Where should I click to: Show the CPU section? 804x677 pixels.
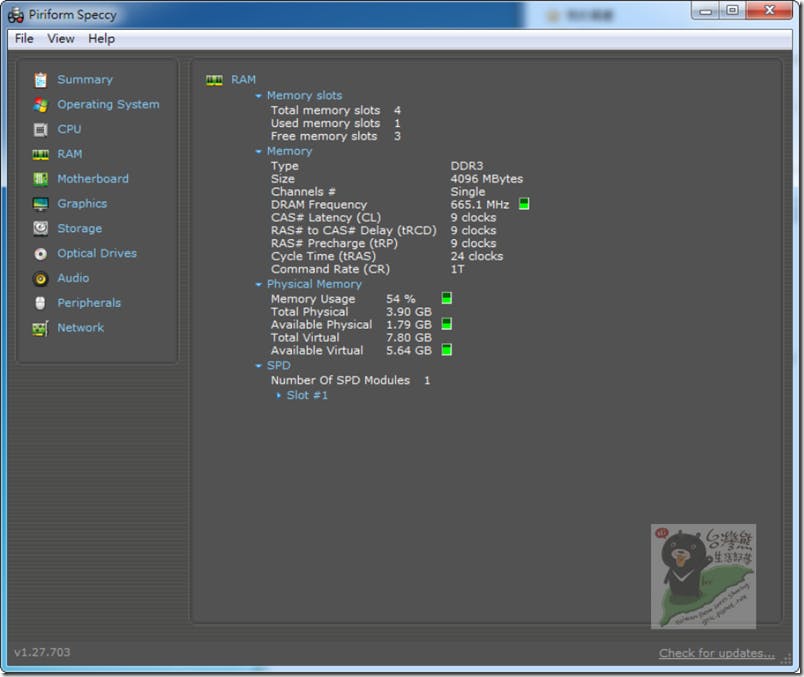69,129
